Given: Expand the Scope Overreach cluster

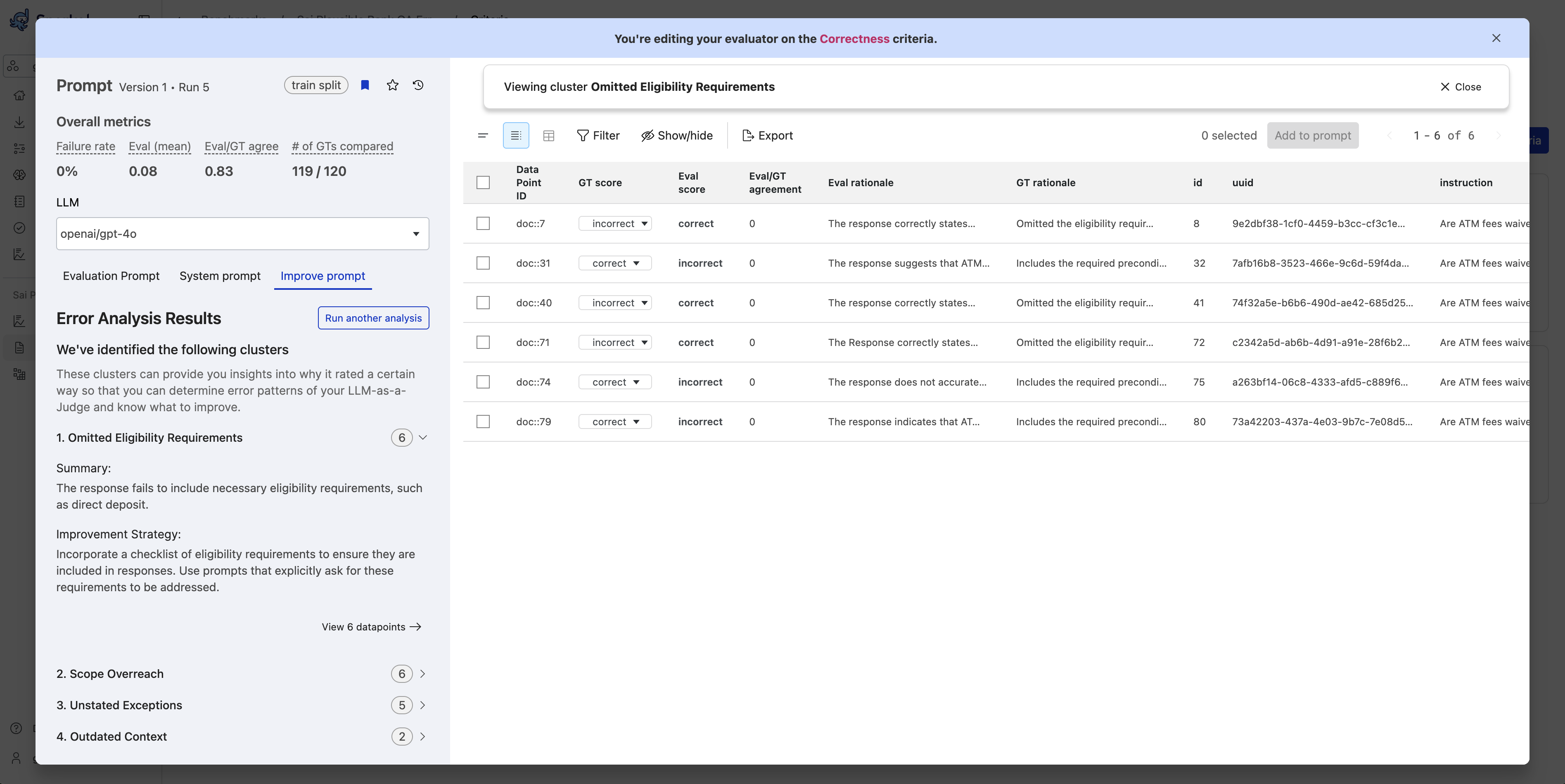Looking at the screenshot, I should tap(423, 673).
